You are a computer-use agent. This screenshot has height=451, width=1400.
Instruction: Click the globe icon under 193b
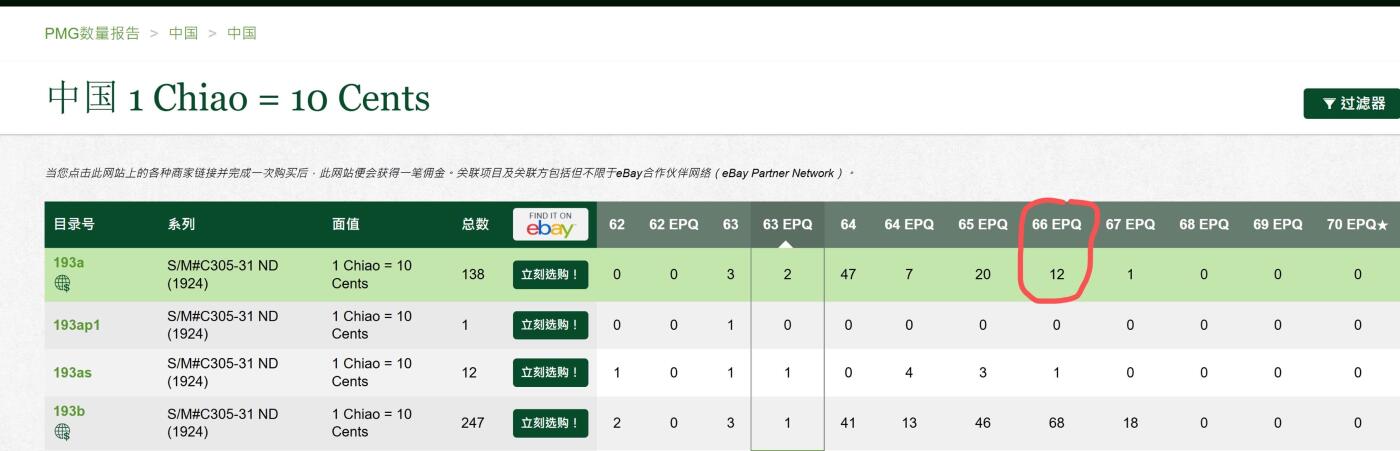[x=62, y=432]
